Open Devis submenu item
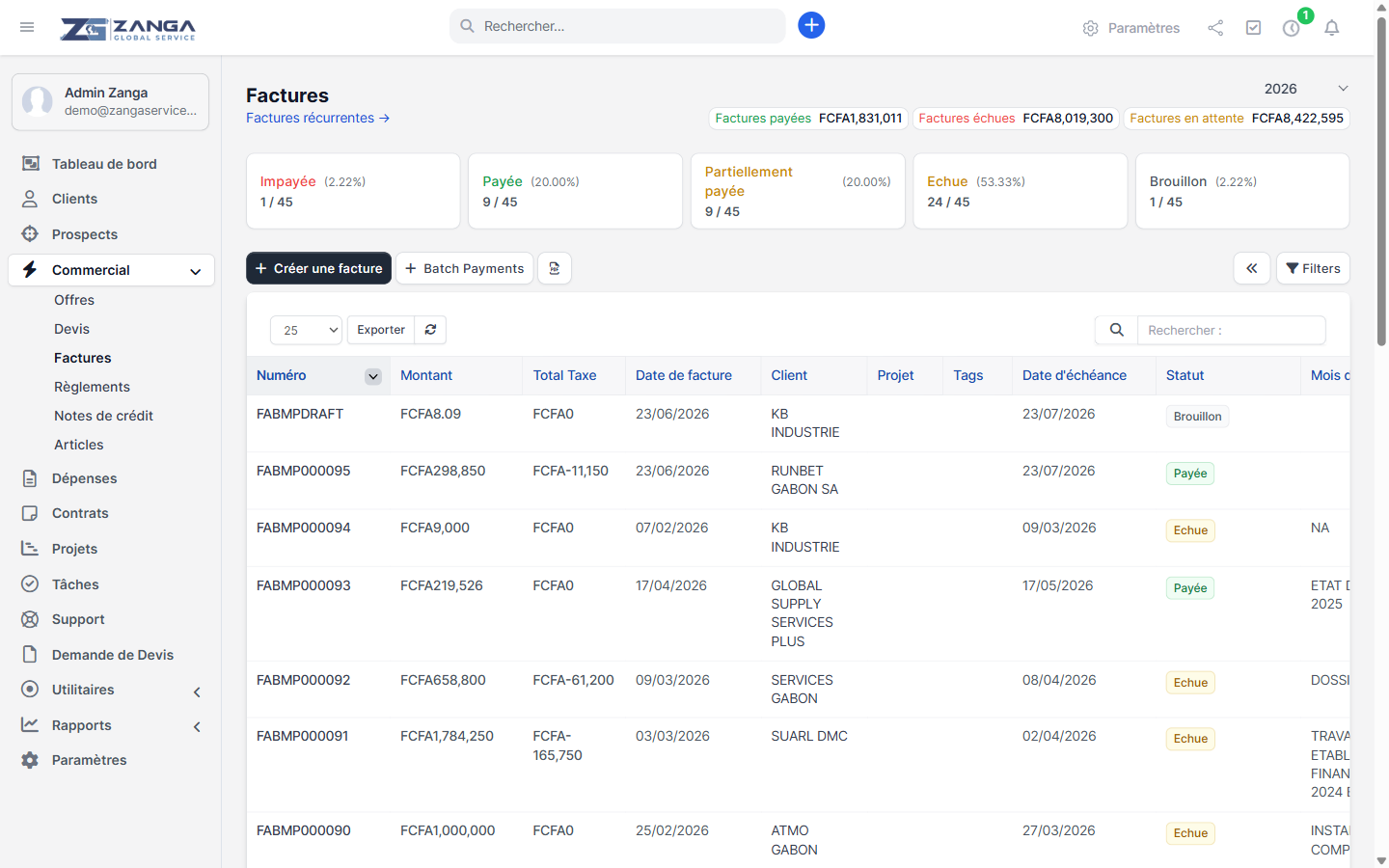The width and height of the screenshot is (1389, 868). [x=71, y=329]
